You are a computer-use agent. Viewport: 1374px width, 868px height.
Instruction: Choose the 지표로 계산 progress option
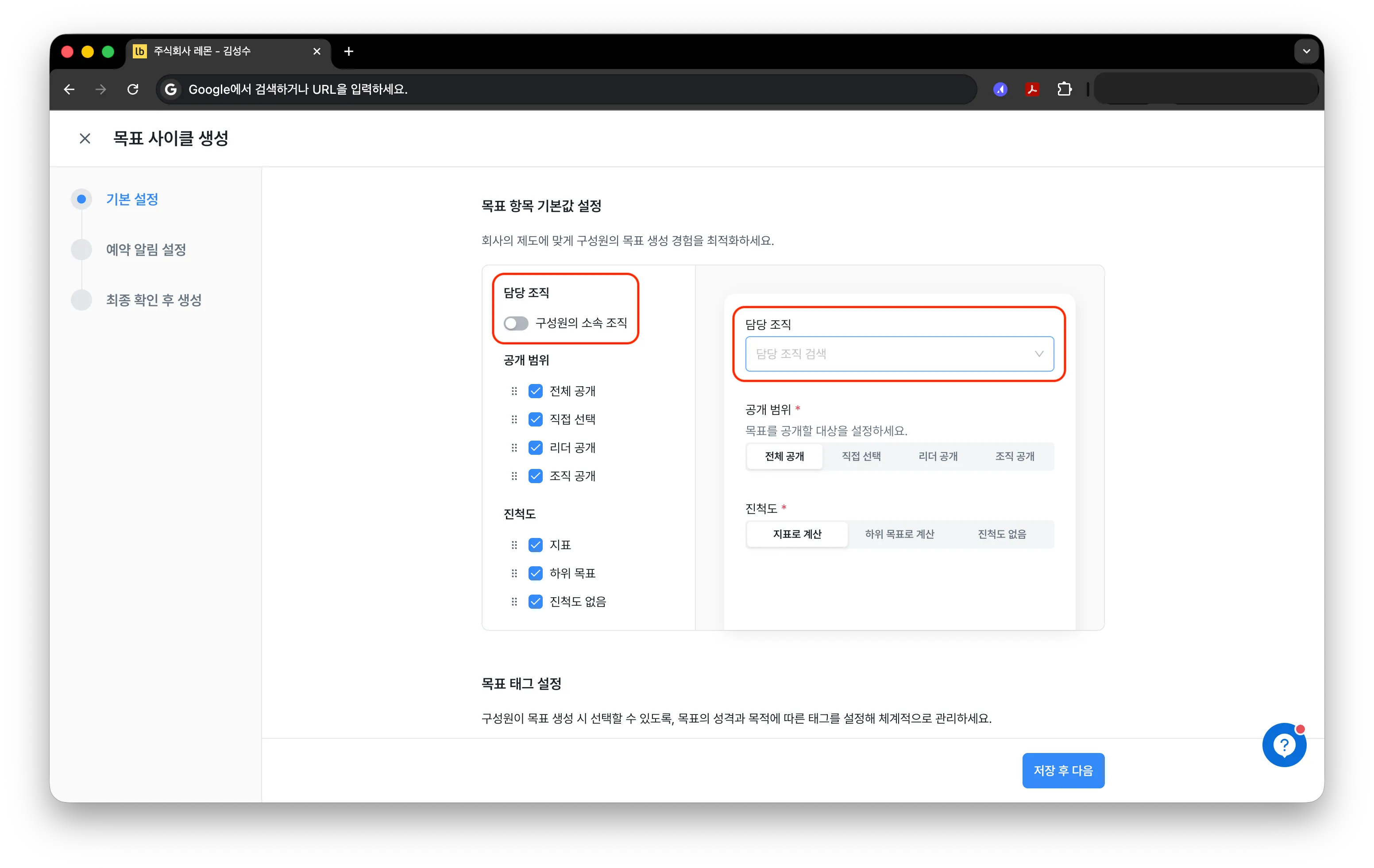point(797,534)
